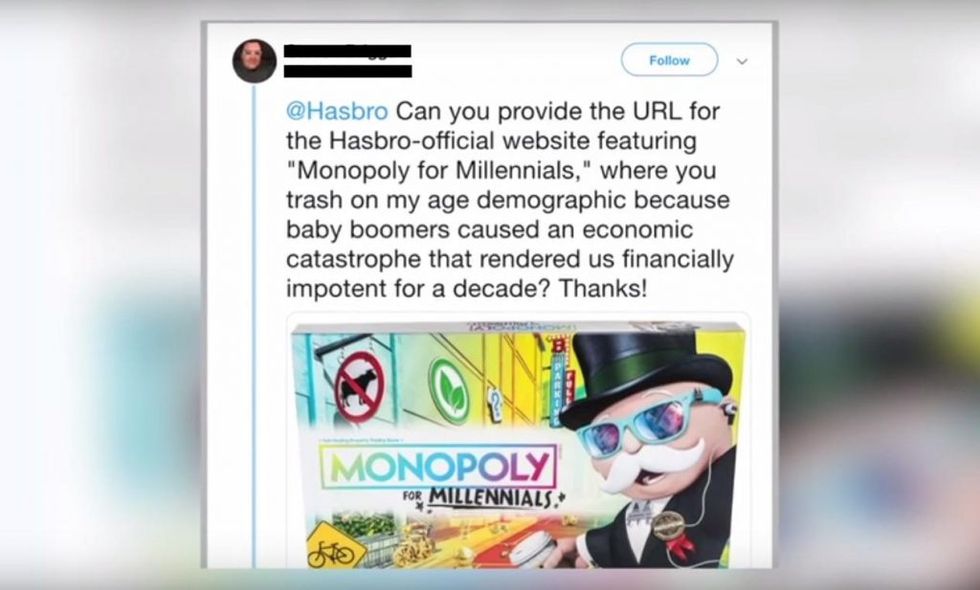
Task: Open the @Hasbro mention link
Action: point(337,111)
